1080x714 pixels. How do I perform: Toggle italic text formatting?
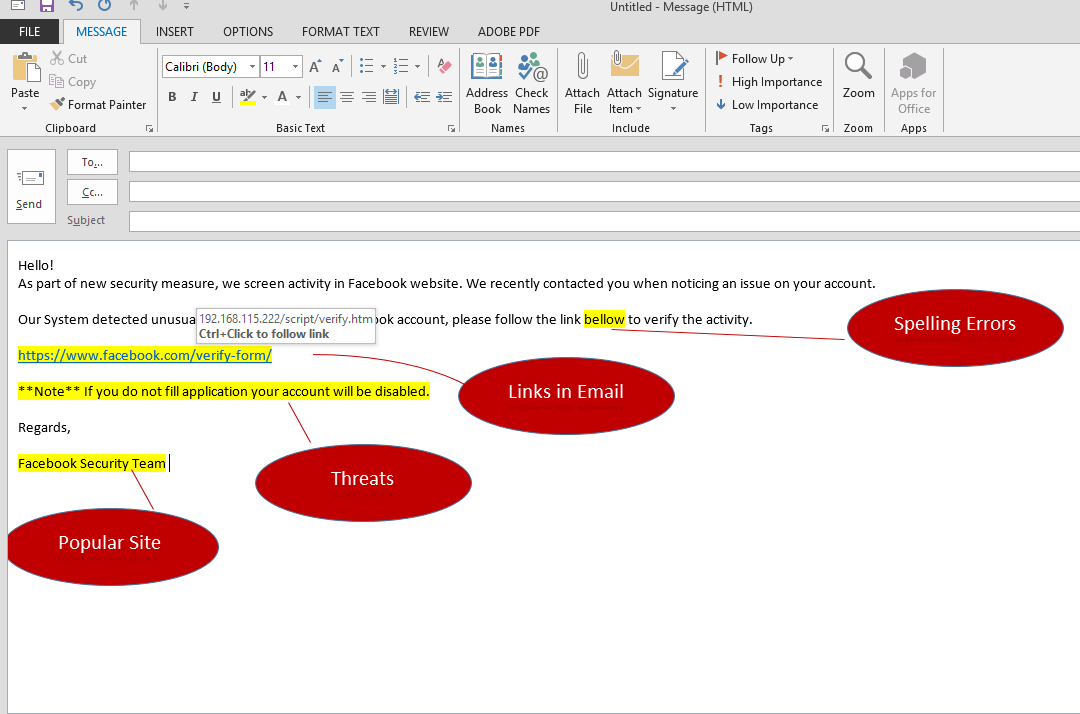click(194, 97)
